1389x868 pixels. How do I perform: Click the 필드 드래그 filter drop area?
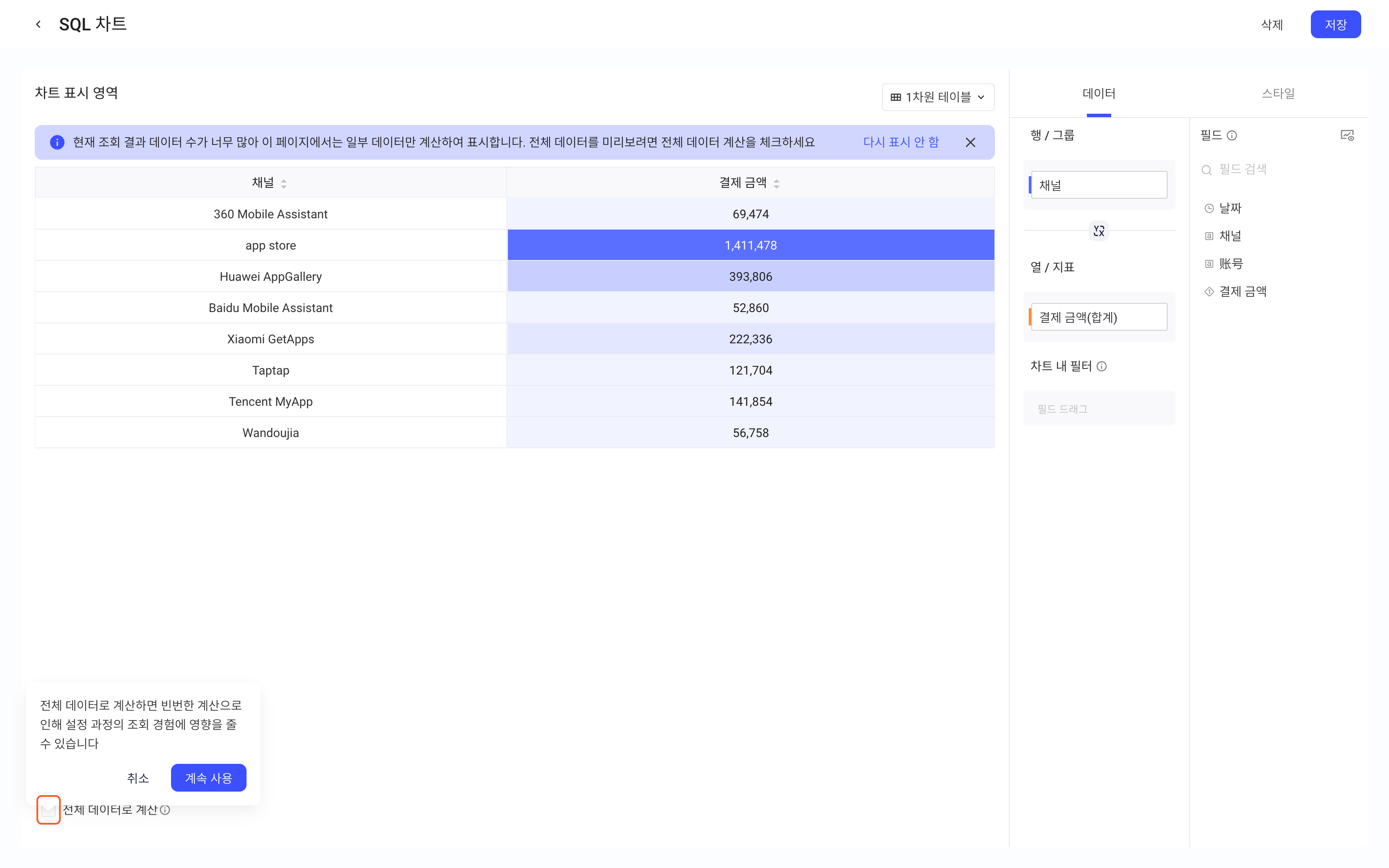pyautogui.click(x=1099, y=408)
